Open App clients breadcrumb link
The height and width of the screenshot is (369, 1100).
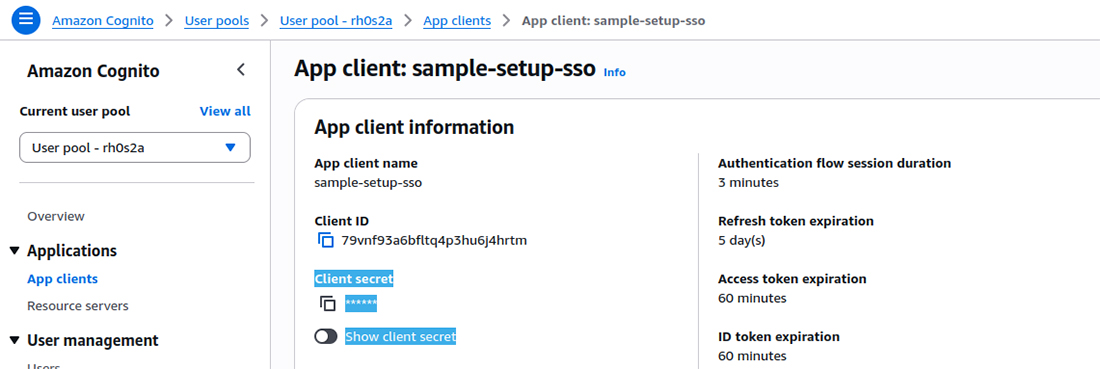click(457, 20)
